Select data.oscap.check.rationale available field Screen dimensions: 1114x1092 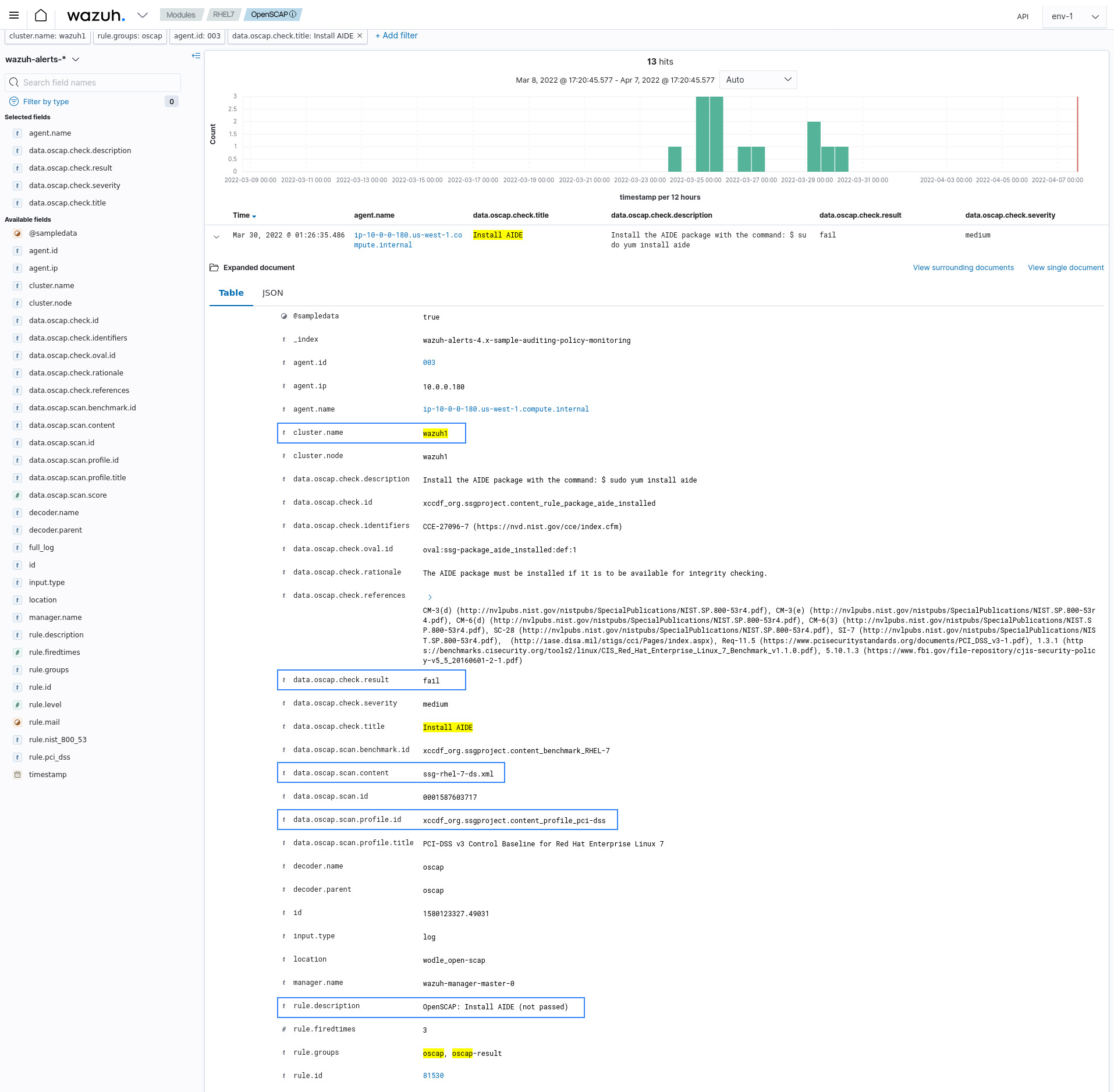pos(76,373)
